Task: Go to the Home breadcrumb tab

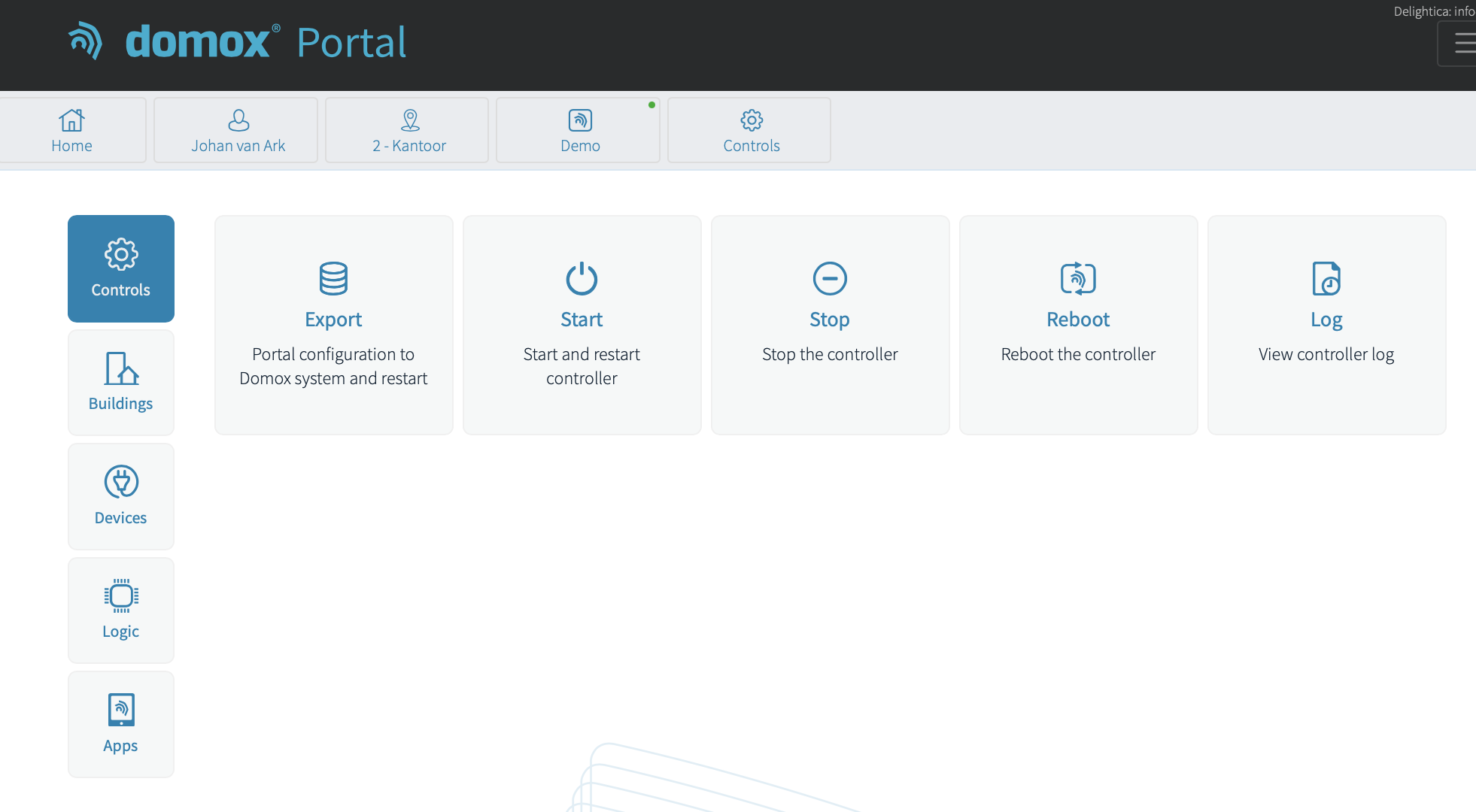Action: tap(71, 130)
